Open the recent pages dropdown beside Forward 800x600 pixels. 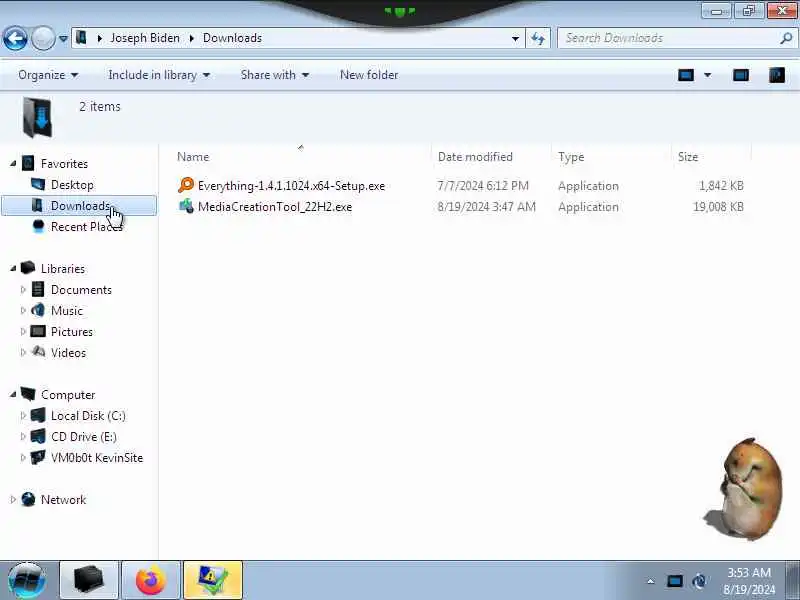[63, 38]
